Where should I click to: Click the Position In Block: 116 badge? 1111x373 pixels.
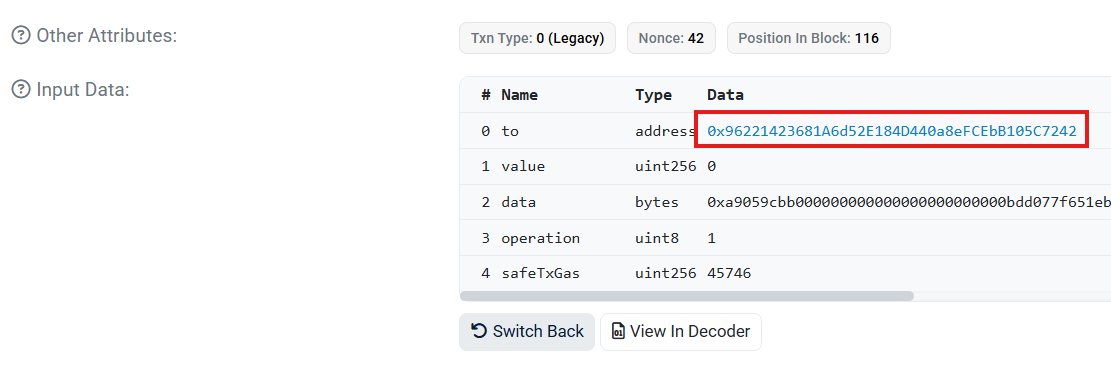pyautogui.click(x=808, y=38)
